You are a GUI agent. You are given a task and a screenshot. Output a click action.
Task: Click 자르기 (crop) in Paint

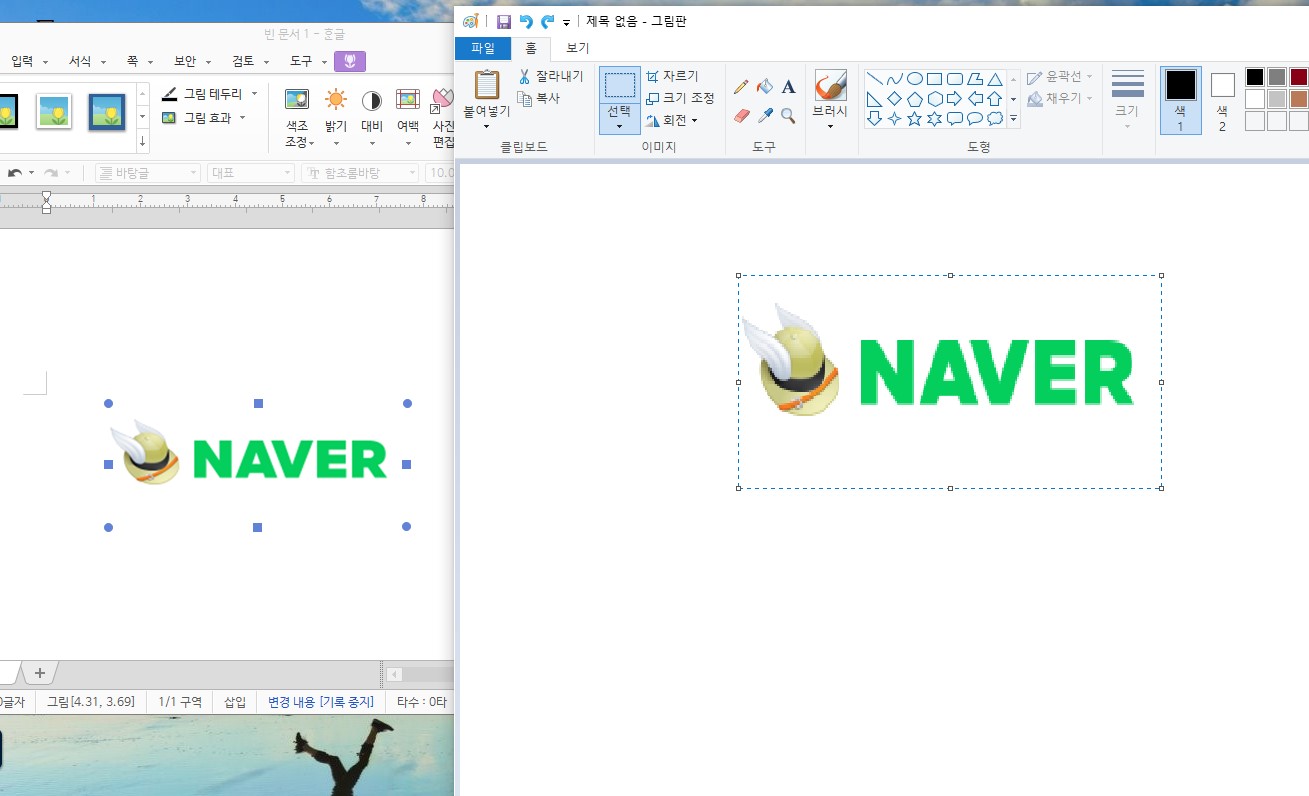[672, 76]
